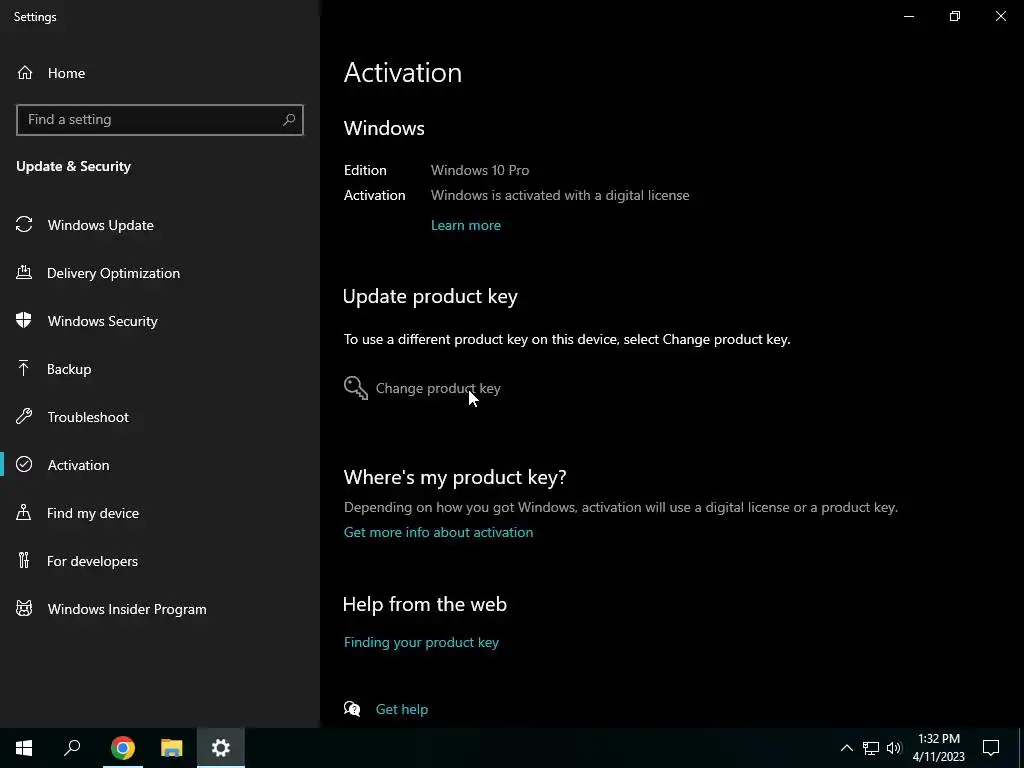
Task: Launch Google Chrome from the taskbar
Action: (x=123, y=748)
